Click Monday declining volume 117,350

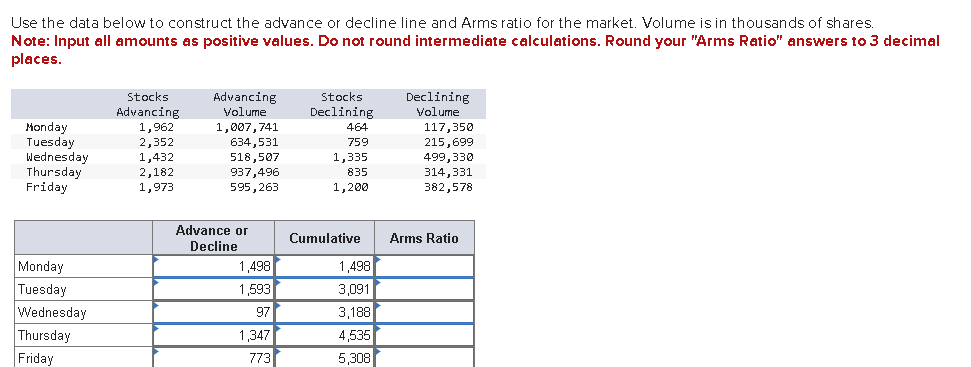click(x=448, y=127)
